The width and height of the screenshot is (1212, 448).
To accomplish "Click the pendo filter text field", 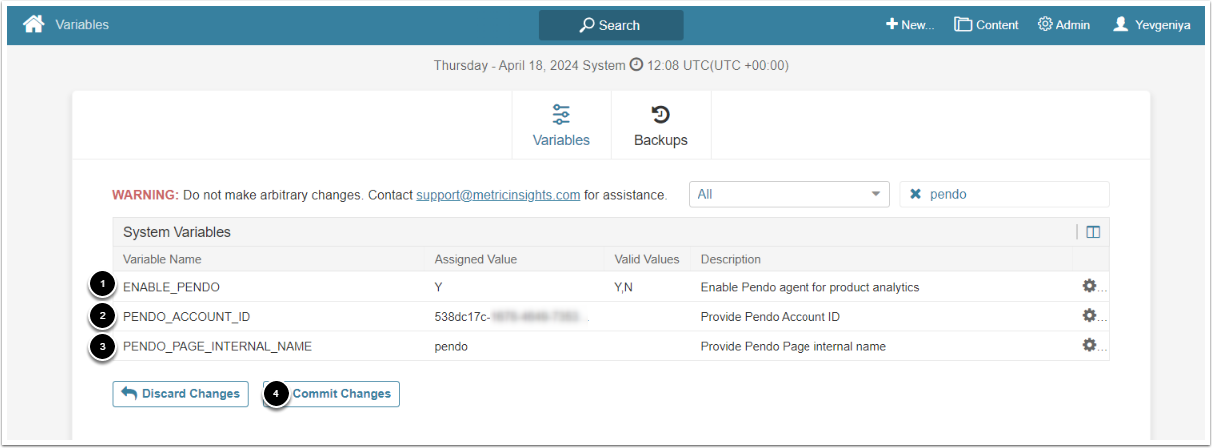I will pyautogui.click(x=1010, y=194).
